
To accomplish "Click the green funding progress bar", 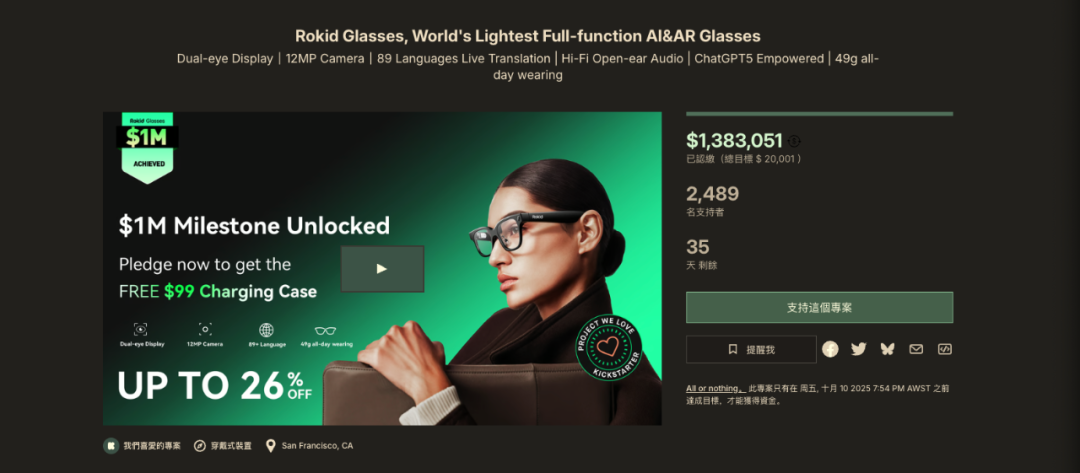I will point(819,114).
